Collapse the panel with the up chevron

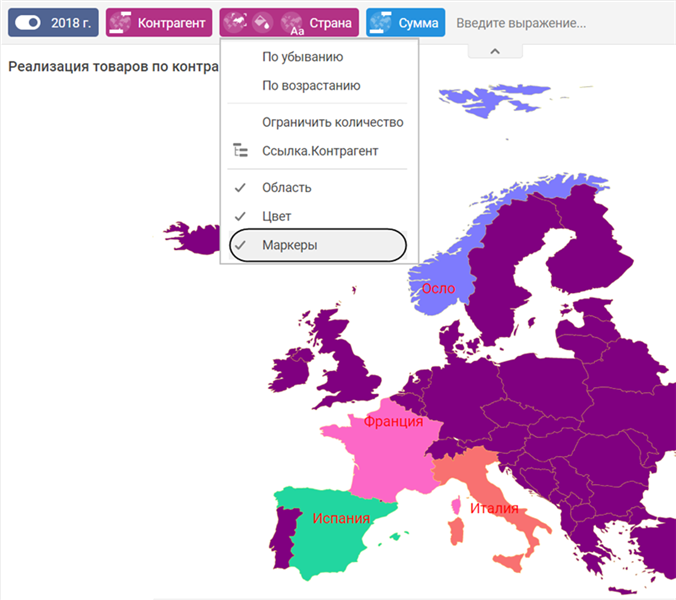click(495, 50)
